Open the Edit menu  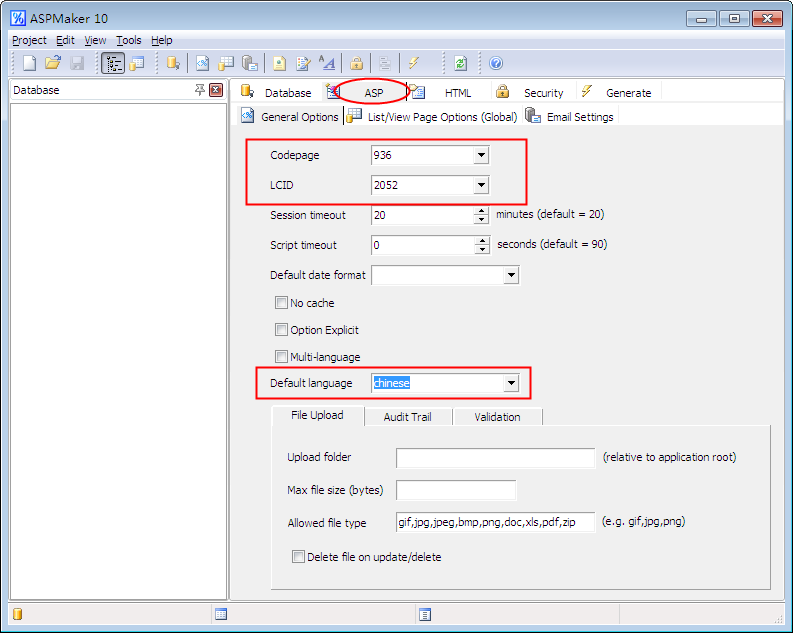[x=65, y=40]
